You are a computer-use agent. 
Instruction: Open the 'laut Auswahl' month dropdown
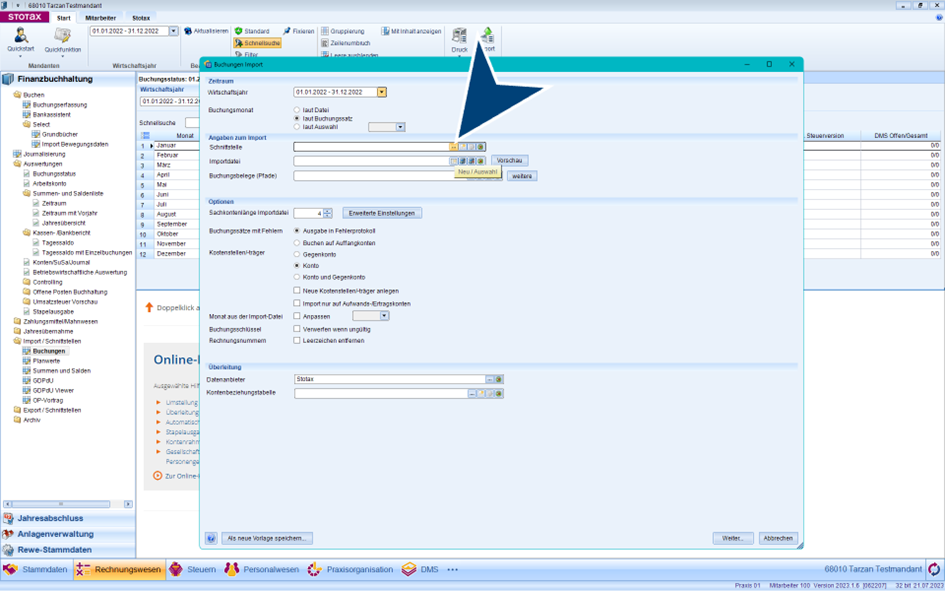(400, 127)
